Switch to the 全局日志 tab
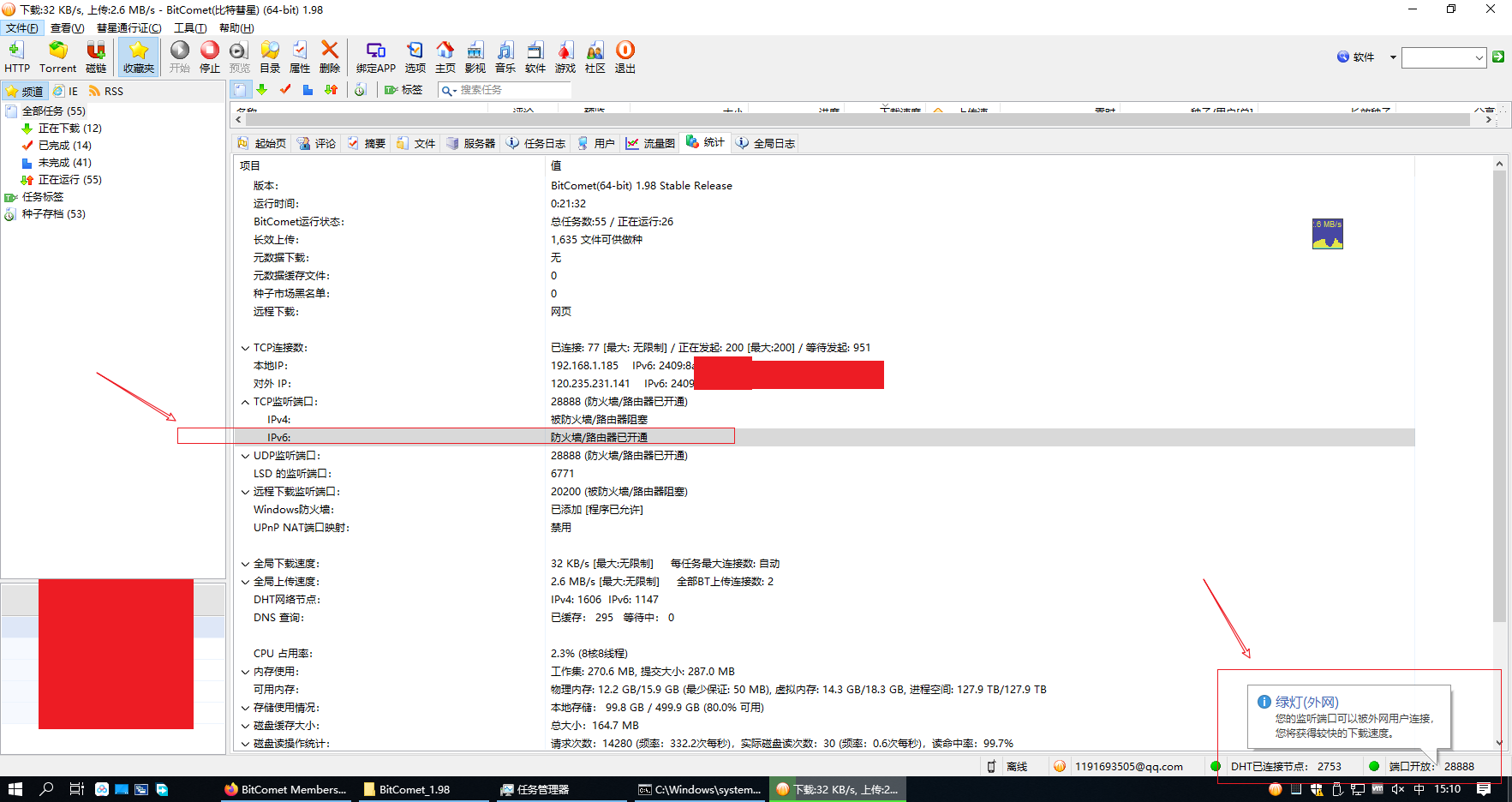The width and height of the screenshot is (1512, 802). (x=765, y=143)
